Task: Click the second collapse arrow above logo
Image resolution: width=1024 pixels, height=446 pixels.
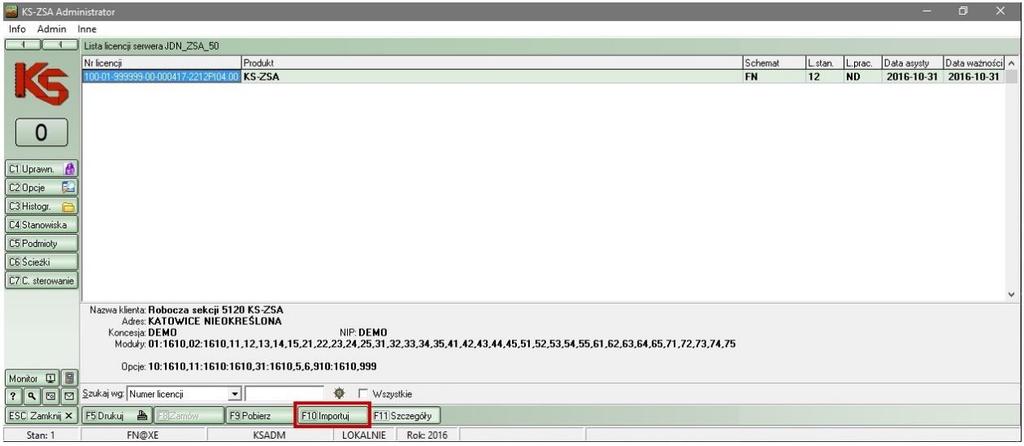Action: (x=60, y=46)
